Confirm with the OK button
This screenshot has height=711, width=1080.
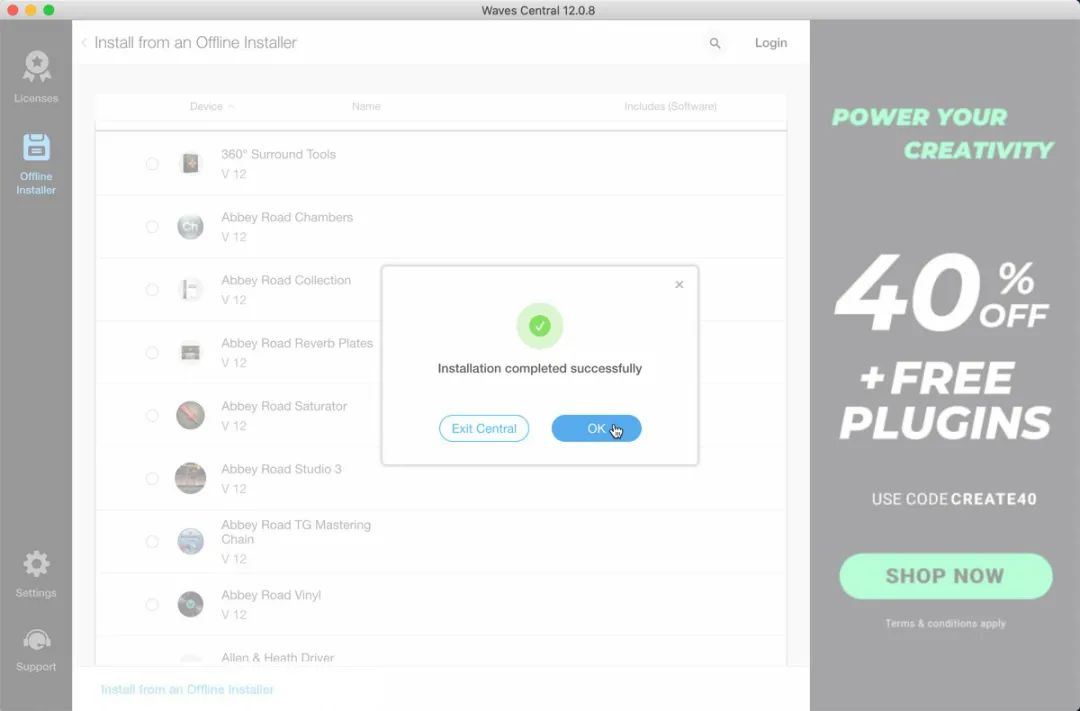coord(596,429)
